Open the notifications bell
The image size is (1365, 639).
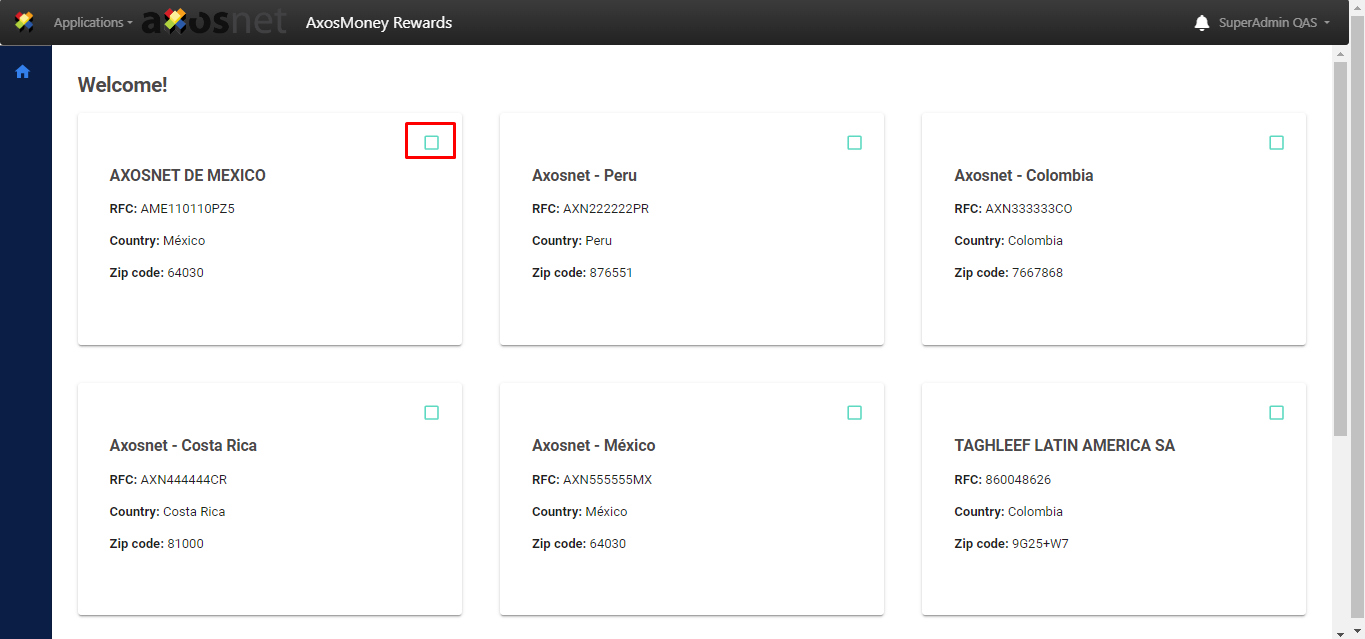(1202, 23)
